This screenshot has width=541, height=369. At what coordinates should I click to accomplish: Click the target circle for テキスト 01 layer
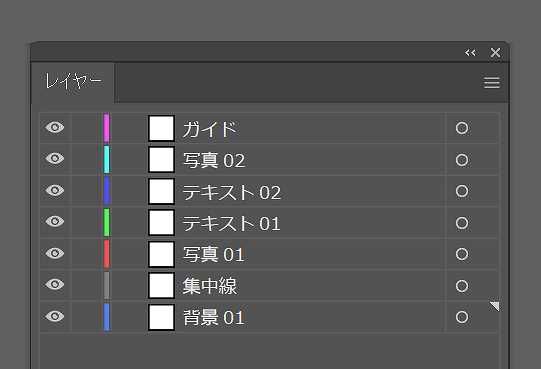click(462, 223)
